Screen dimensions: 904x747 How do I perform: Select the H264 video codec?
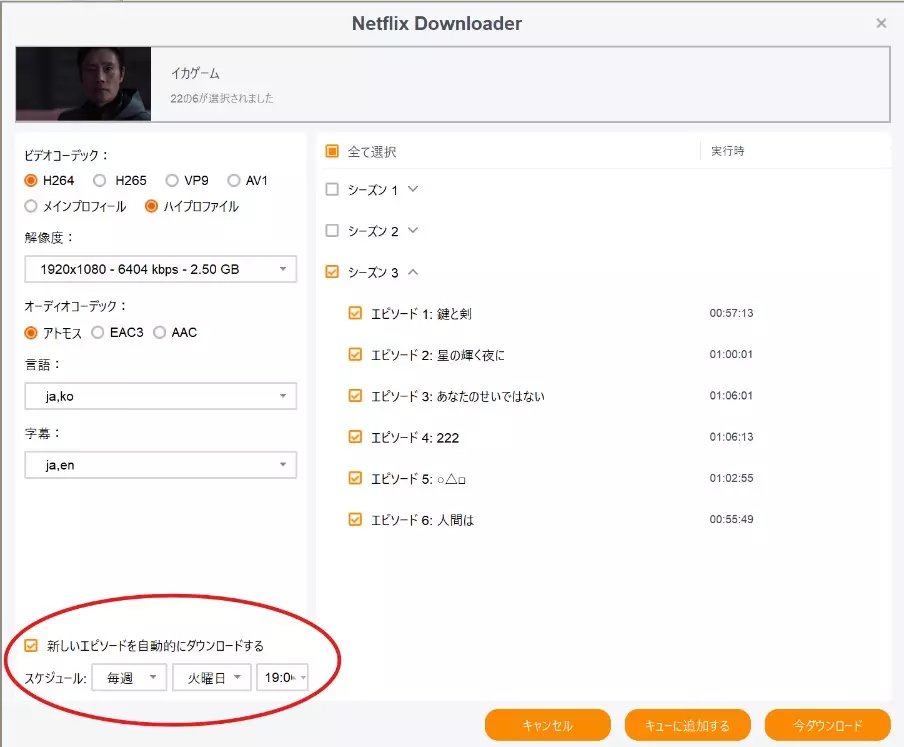point(31,180)
